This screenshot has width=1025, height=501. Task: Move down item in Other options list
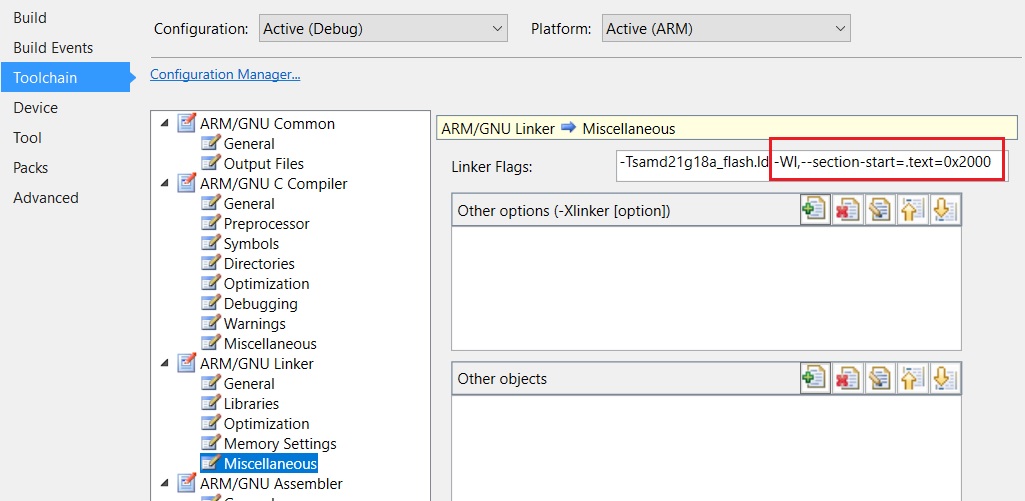tap(945, 211)
